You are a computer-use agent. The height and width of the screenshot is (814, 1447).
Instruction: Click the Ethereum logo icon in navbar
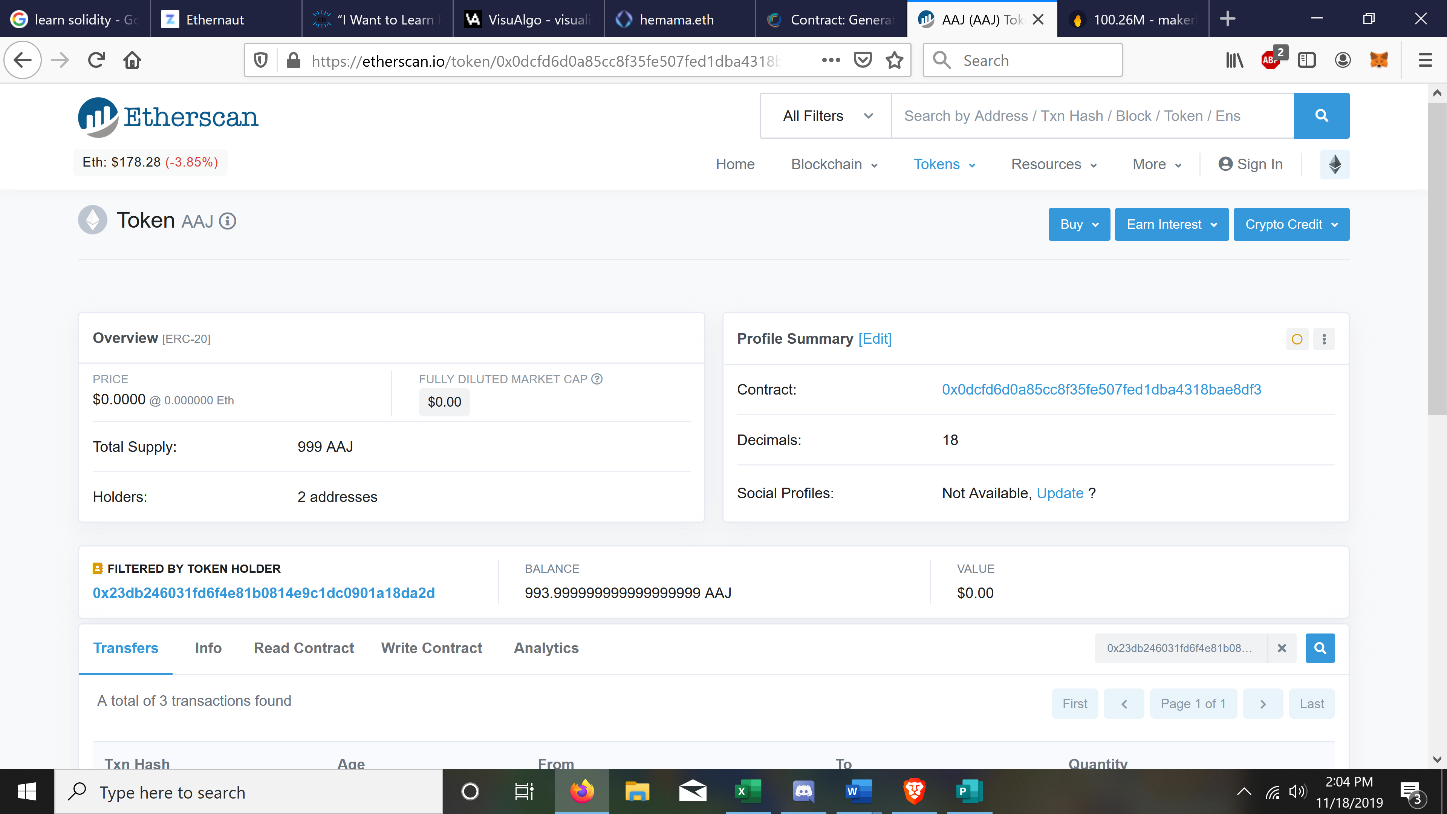point(1334,165)
